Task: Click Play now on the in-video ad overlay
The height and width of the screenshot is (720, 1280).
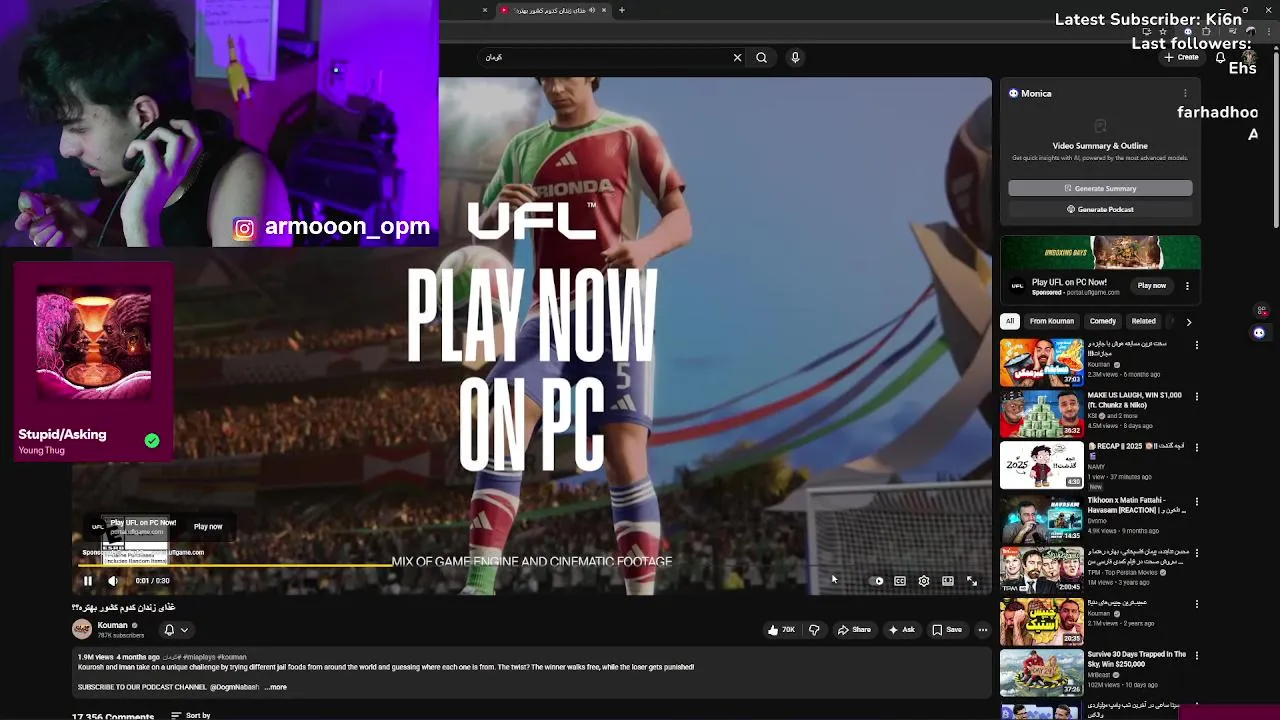Action: click(x=208, y=527)
